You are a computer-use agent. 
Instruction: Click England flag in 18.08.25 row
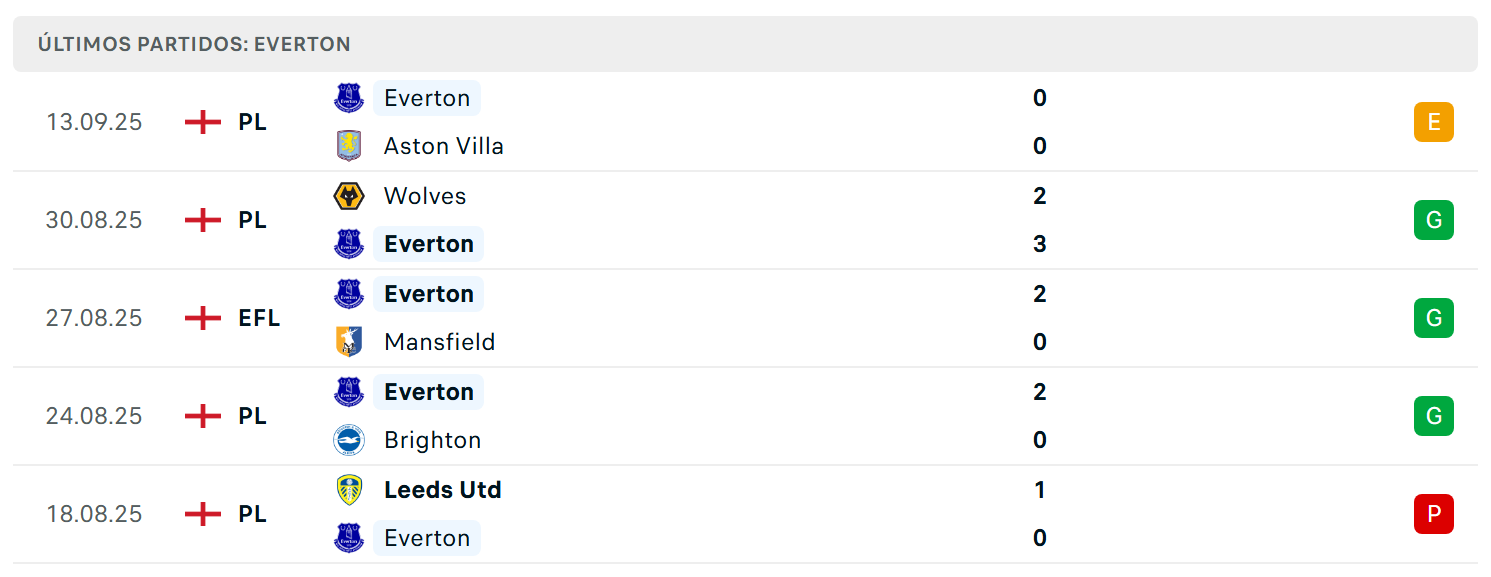203,514
